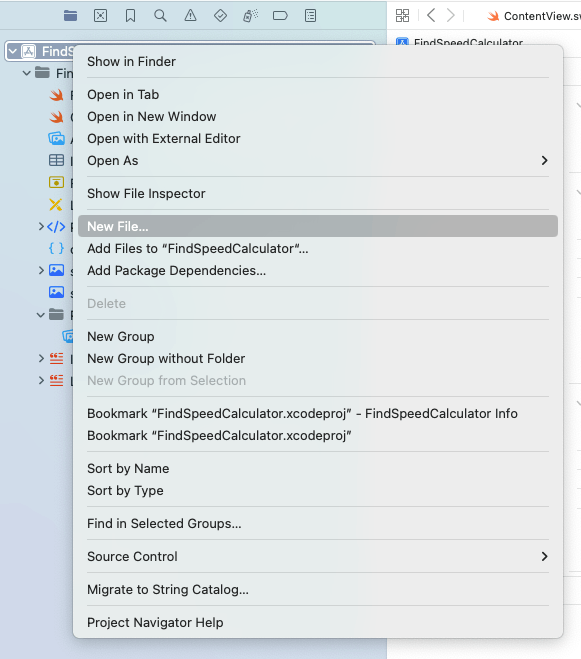Choose Bookmark xcodeproj - FindSpeedCalculator Info
The height and width of the screenshot is (659, 581).
(318, 414)
